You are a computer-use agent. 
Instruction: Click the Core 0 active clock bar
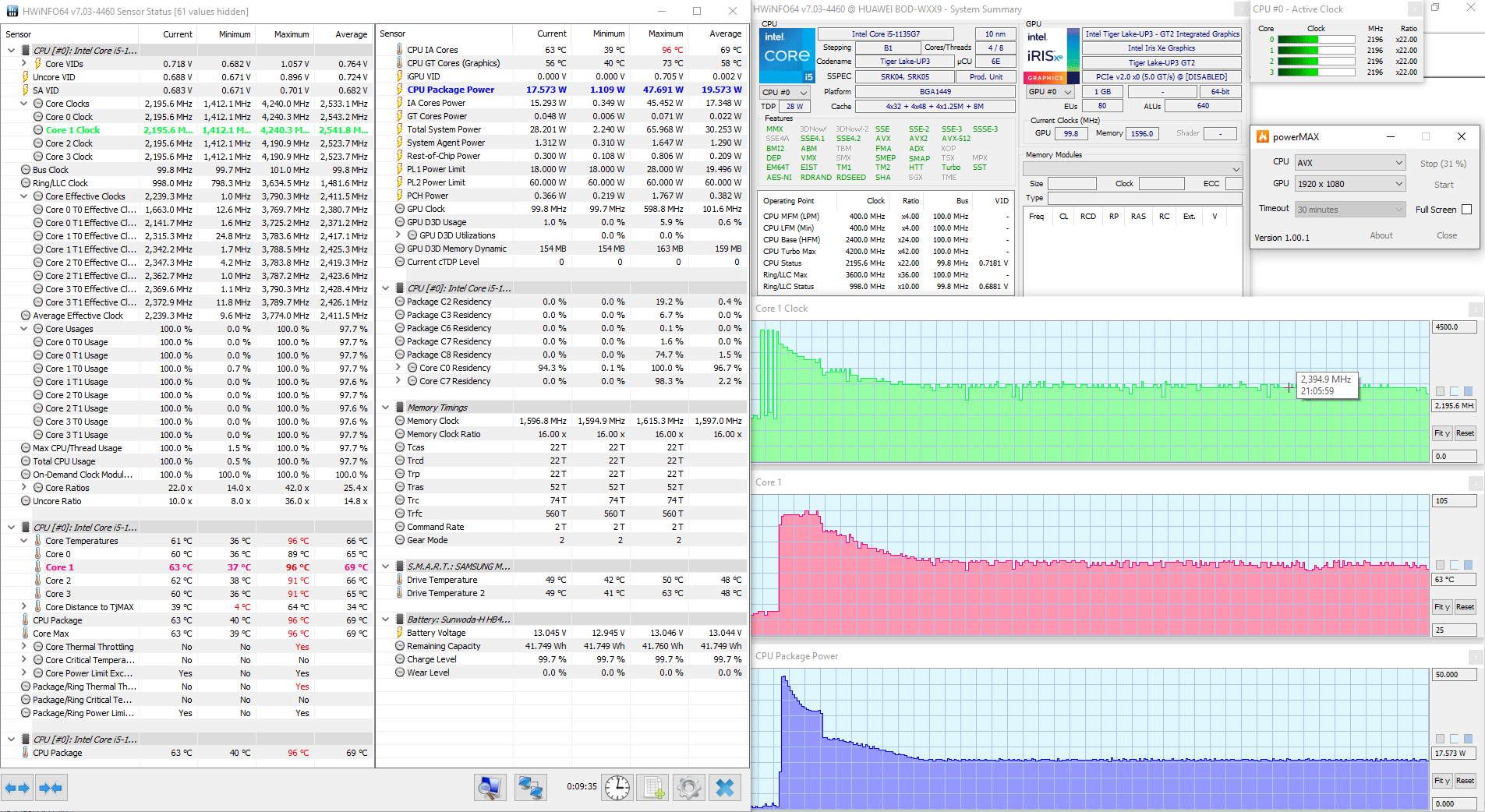(x=1317, y=40)
